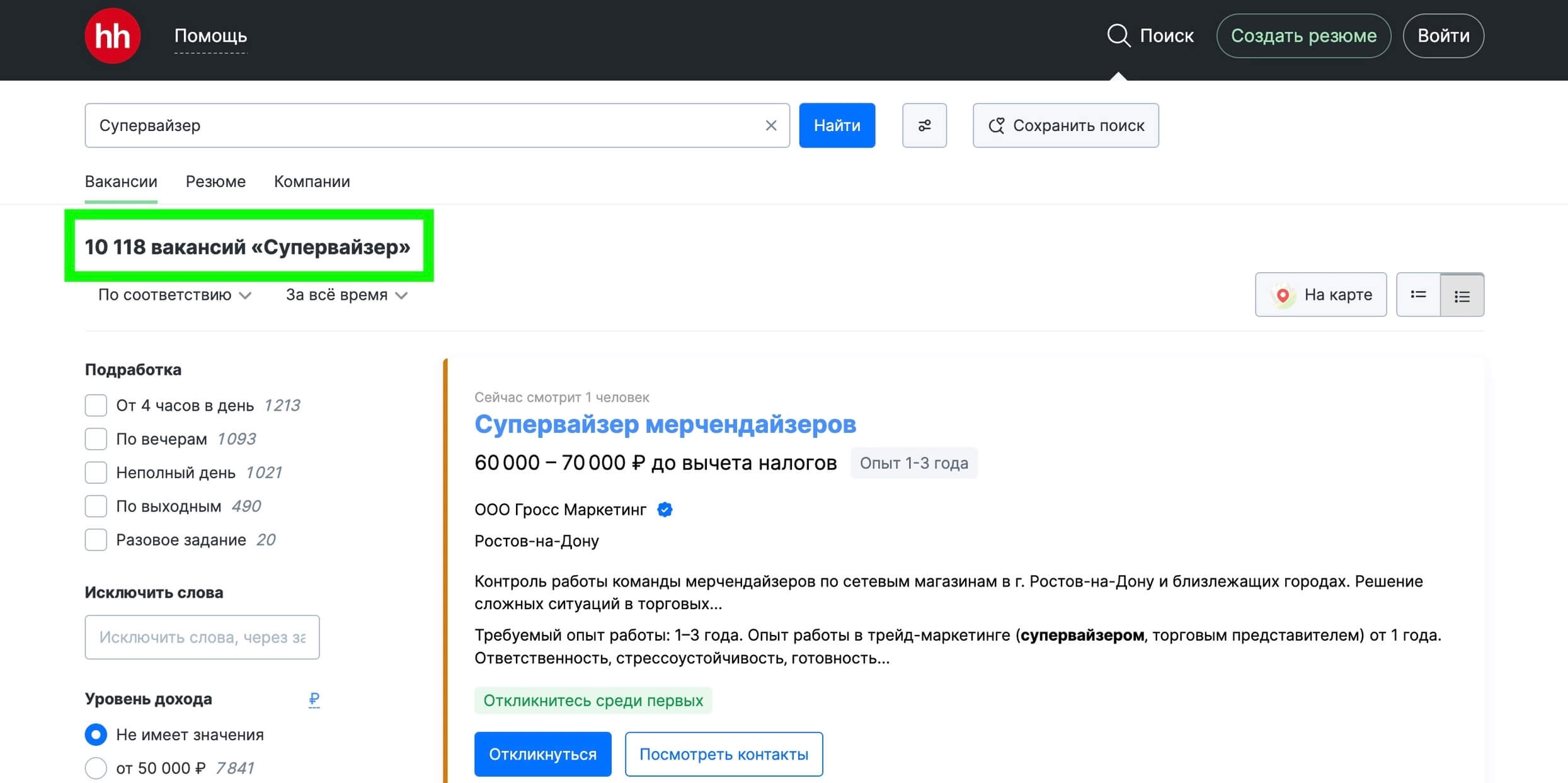Click the heart icon in Сохранить поиск
The image size is (1568, 783).
pos(996,125)
